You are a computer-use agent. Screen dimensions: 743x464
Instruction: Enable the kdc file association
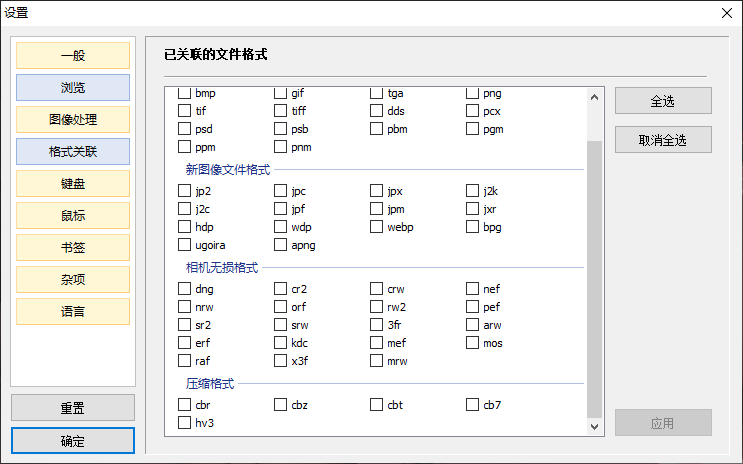coord(281,343)
